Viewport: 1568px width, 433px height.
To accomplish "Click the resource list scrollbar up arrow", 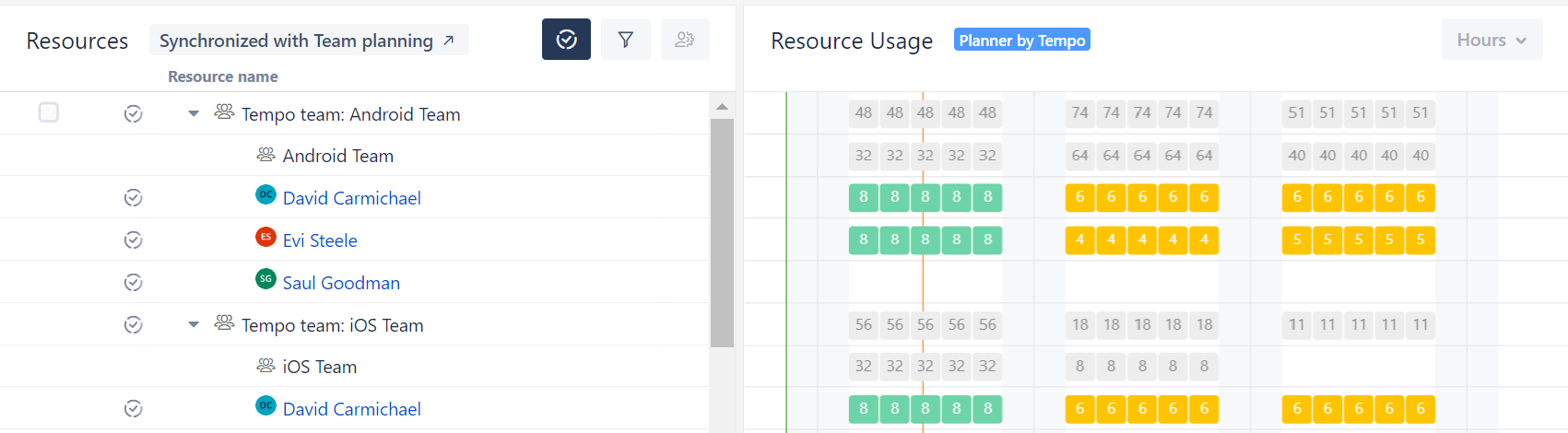I will point(722,107).
